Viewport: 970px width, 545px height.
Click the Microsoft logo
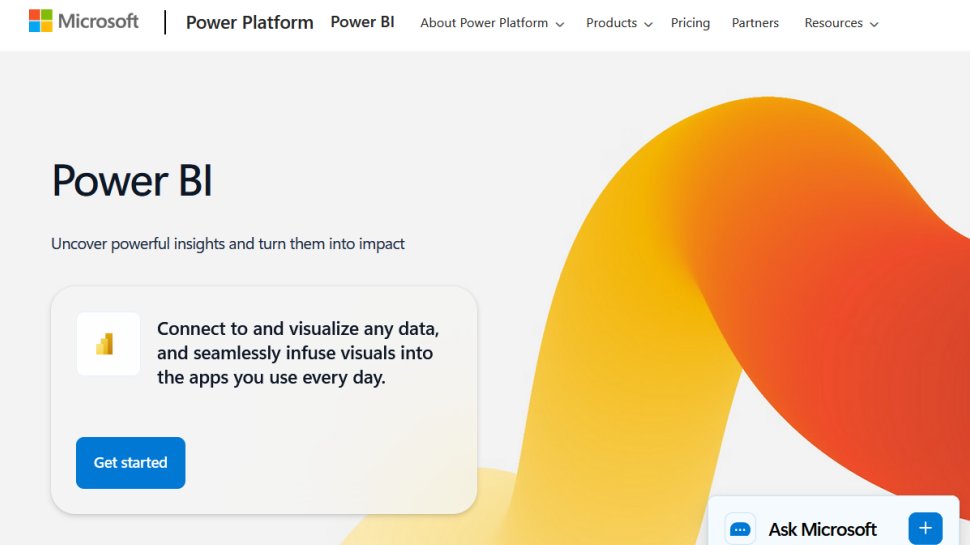pyautogui.click(x=84, y=22)
